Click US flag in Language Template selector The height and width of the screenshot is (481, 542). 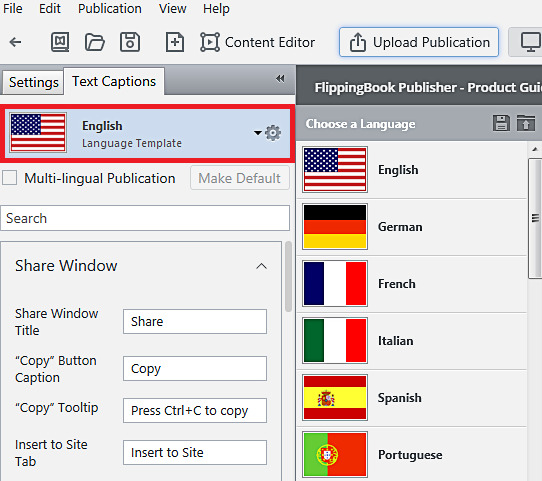tap(38, 133)
